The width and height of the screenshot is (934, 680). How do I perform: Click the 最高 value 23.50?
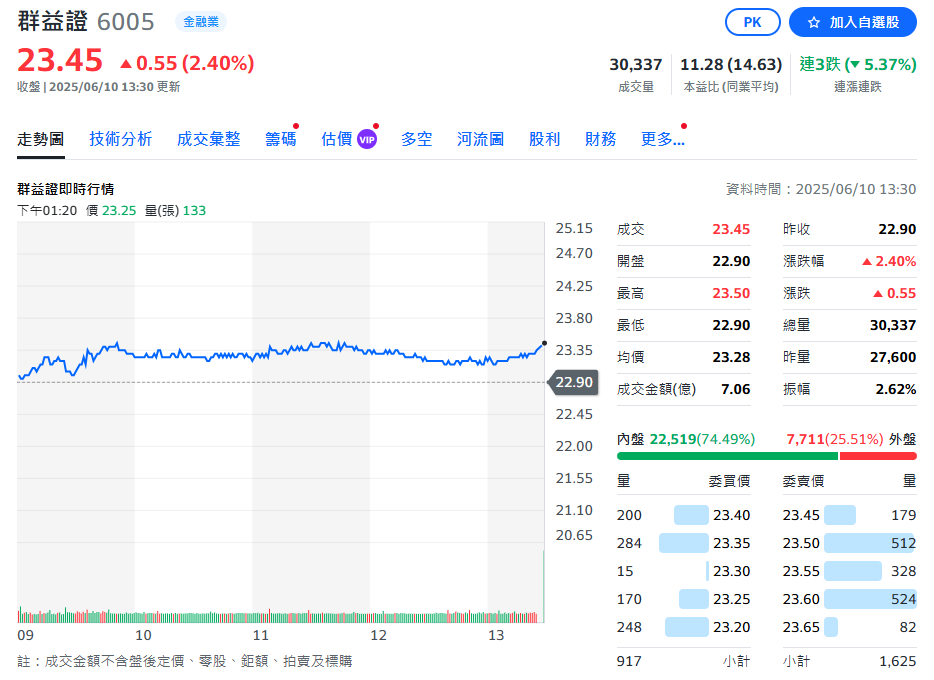pos(731,294)
